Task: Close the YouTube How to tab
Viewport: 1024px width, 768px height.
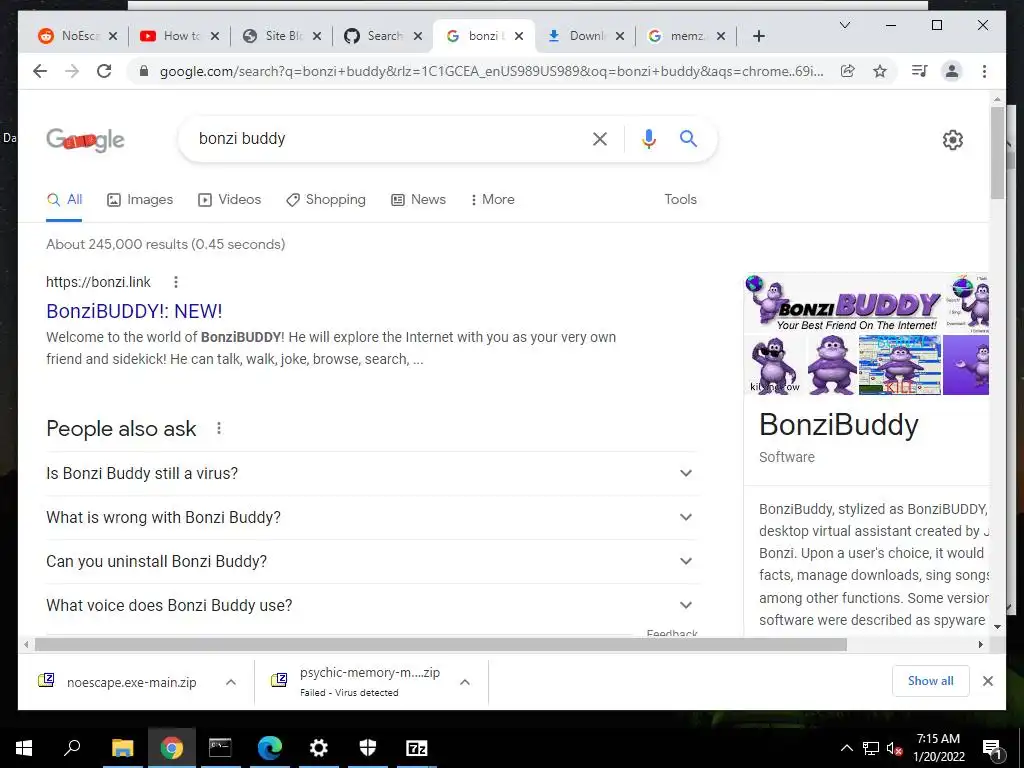Action: 215,36
